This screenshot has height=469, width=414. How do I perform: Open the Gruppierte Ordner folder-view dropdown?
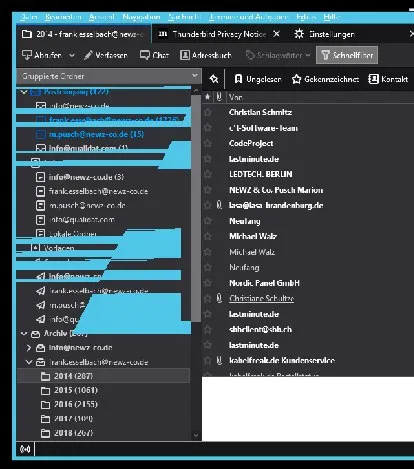tap(109, 76)
